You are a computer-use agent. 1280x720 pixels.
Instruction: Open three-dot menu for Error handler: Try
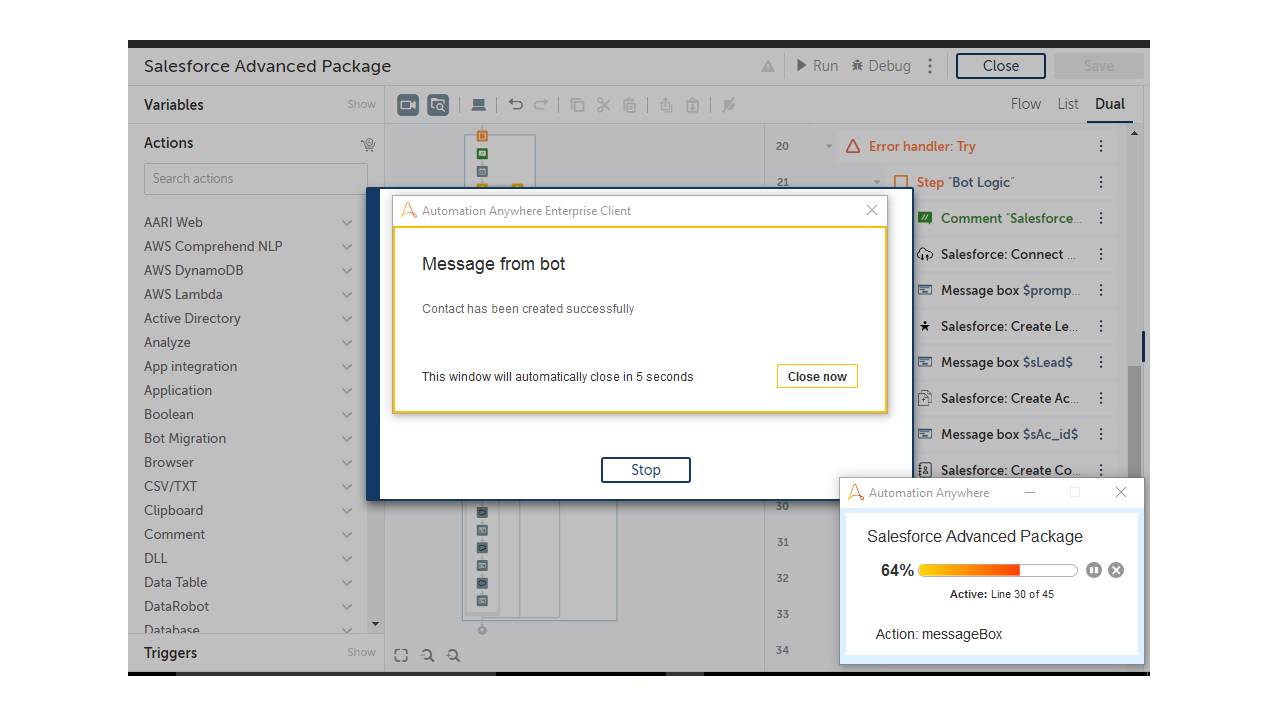point(1101,146)
